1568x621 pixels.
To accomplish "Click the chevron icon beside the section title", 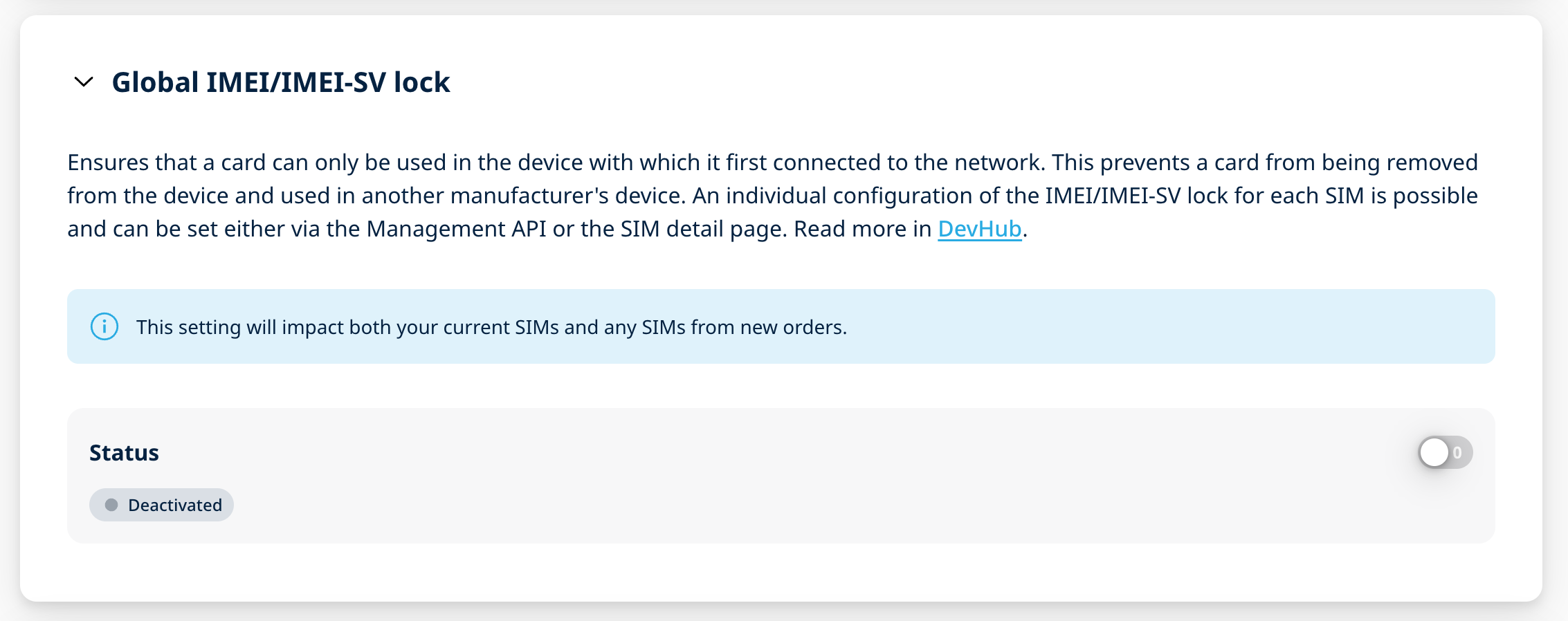I will 83,82.
